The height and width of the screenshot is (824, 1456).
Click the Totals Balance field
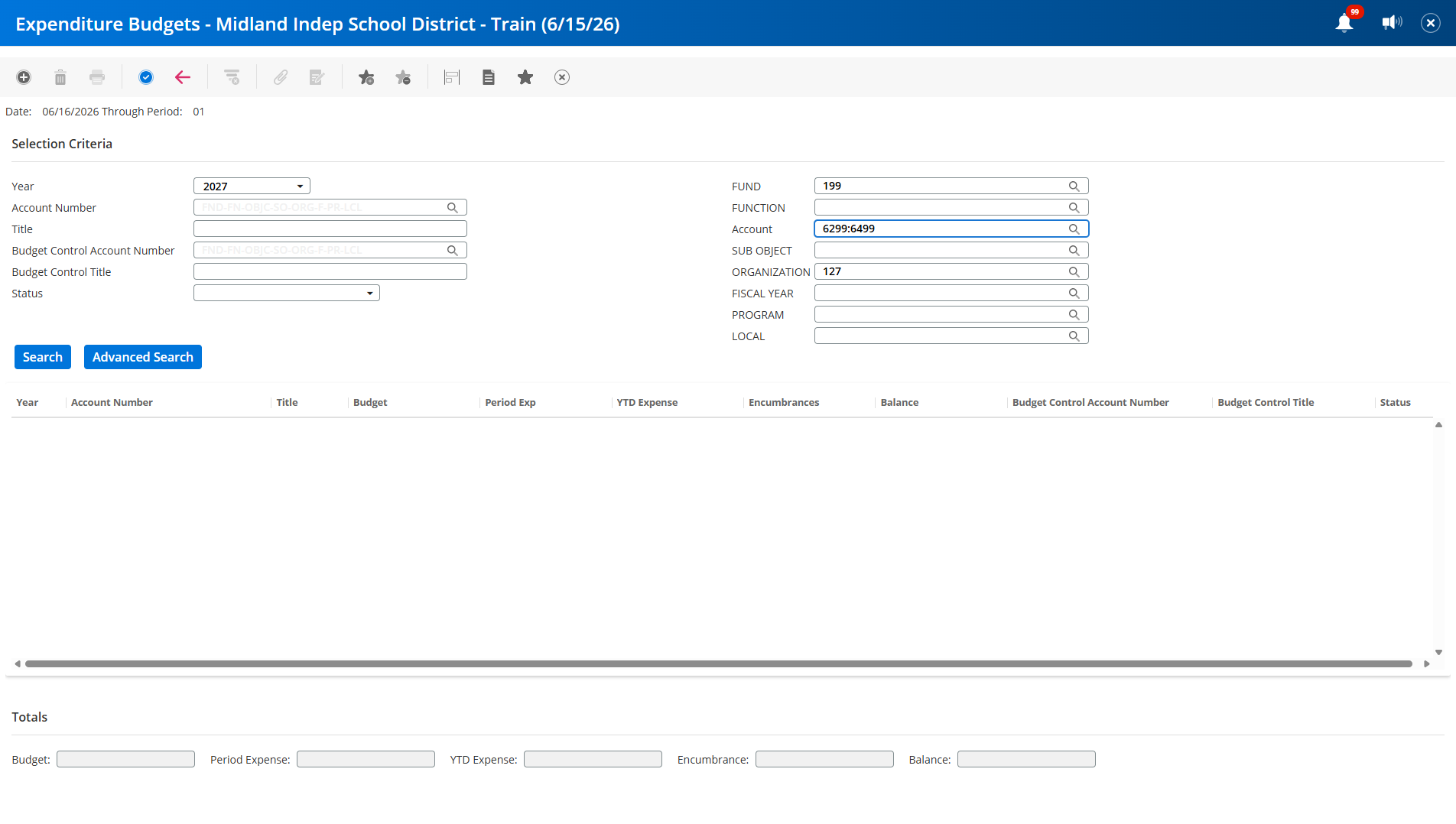pyautogui.click(x=1026, y=759)
